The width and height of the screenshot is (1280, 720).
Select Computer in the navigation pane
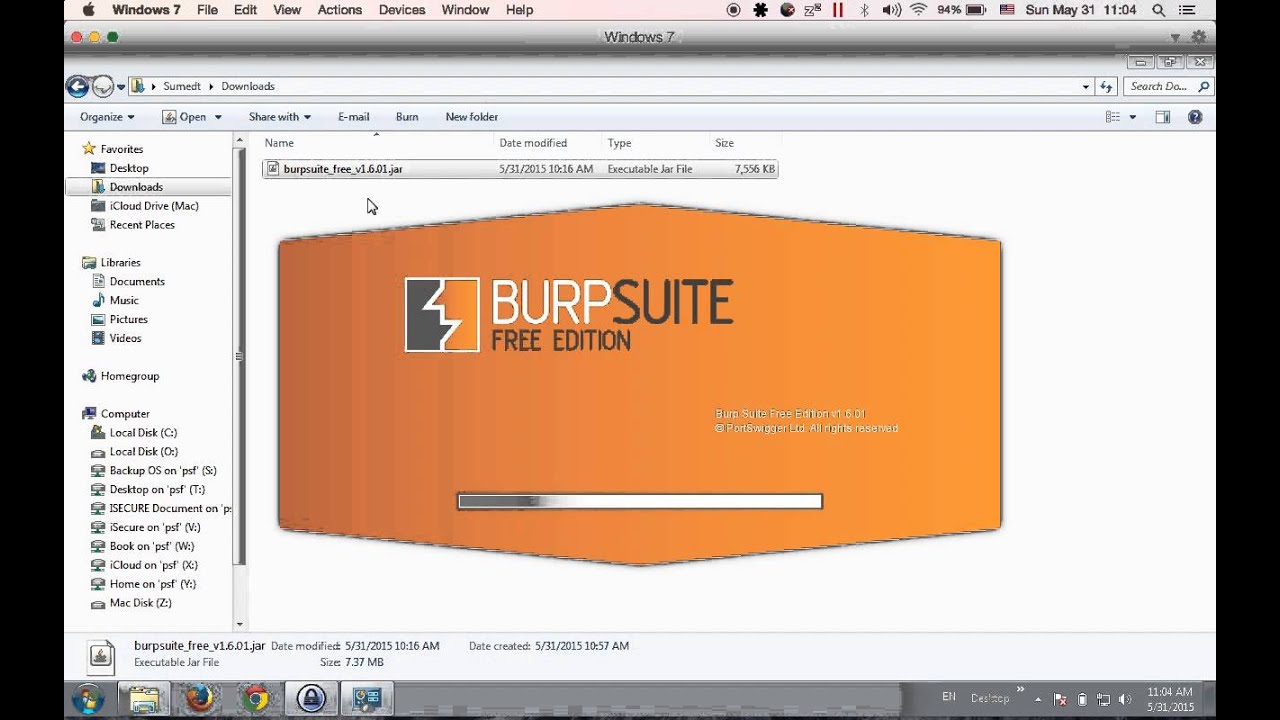(125, 413)
